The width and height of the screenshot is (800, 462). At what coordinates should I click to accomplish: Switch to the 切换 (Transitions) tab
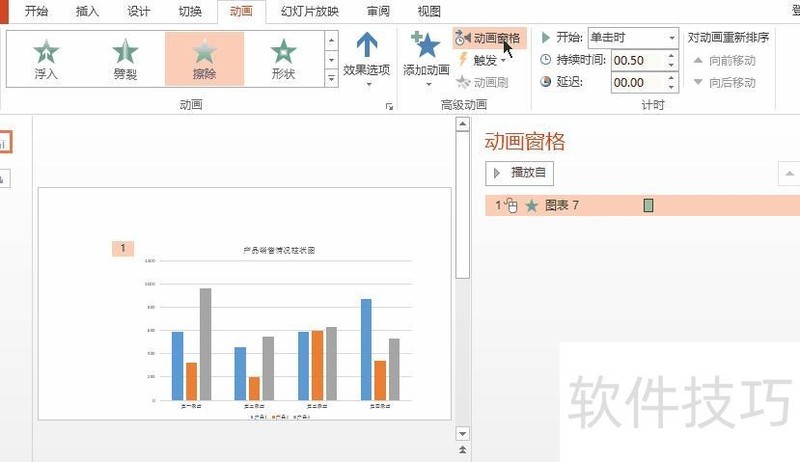[x=190, y=11]
